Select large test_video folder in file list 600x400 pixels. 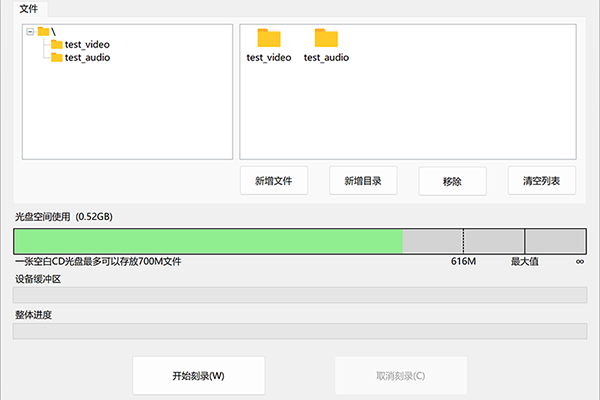(x=269, y=39)
